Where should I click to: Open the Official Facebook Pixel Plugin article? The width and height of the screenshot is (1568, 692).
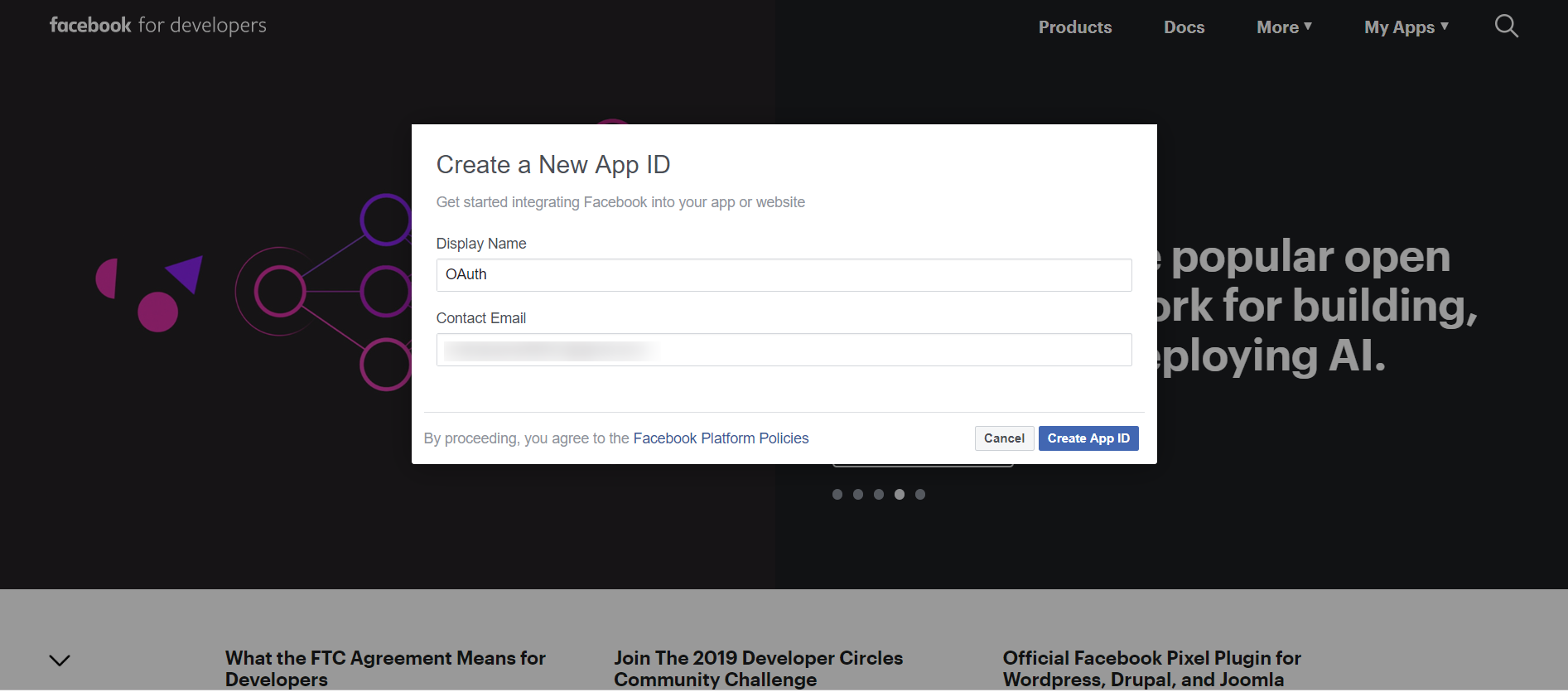(x=1152, y=669)
